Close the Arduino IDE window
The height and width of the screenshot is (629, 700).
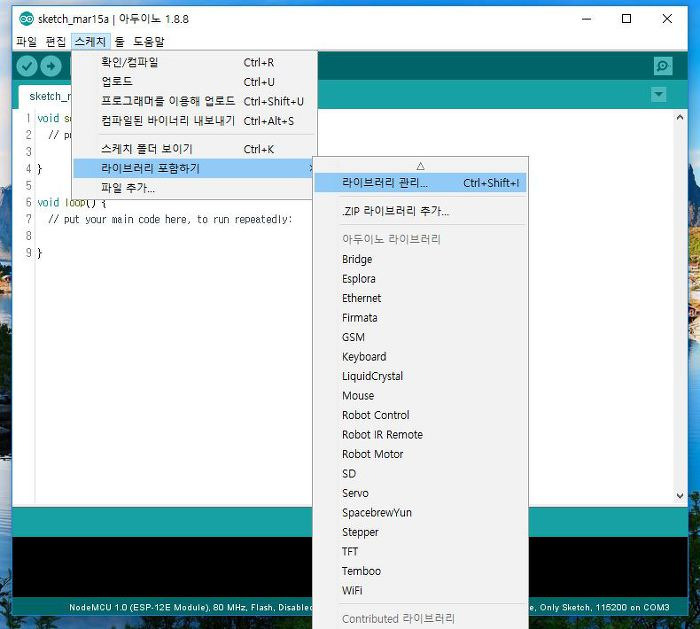[x=667, y=19]
